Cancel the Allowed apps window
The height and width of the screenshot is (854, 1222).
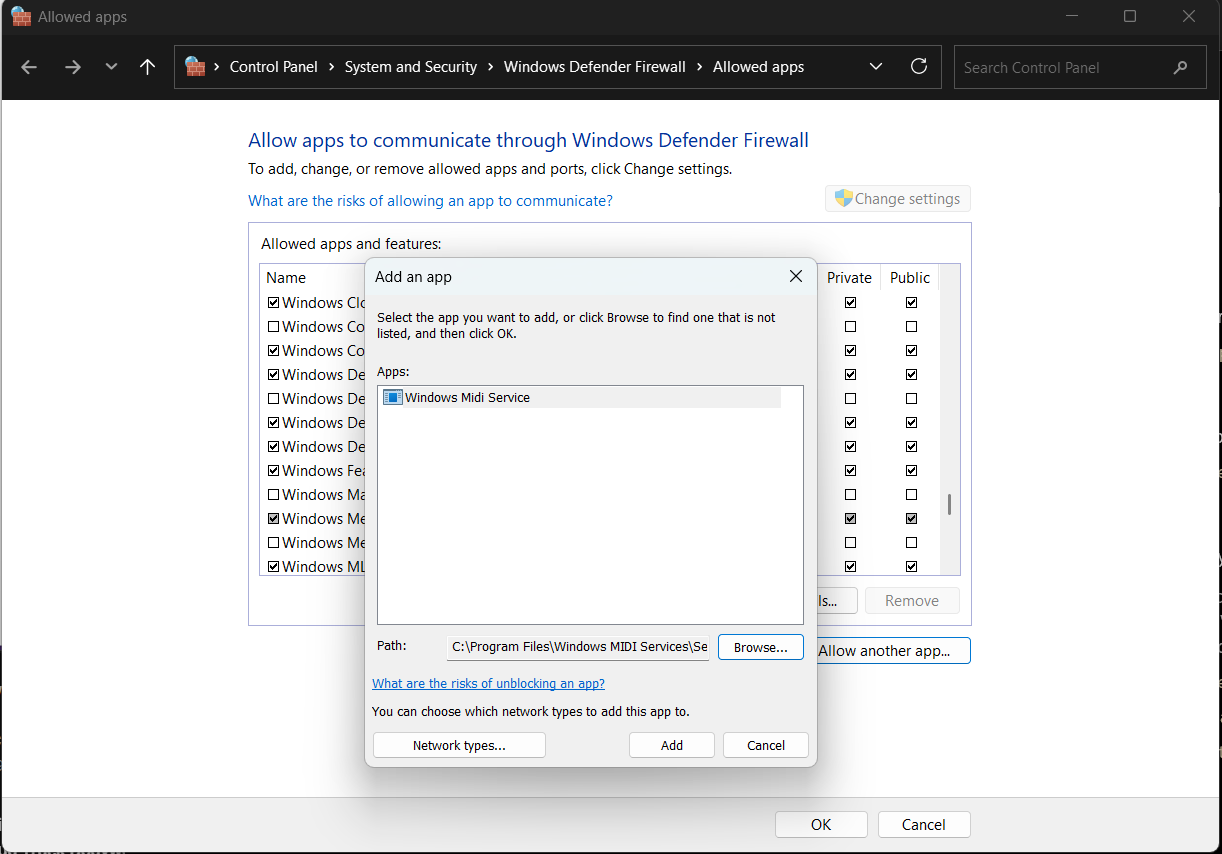pyautogui.click(x=924, y=824)
